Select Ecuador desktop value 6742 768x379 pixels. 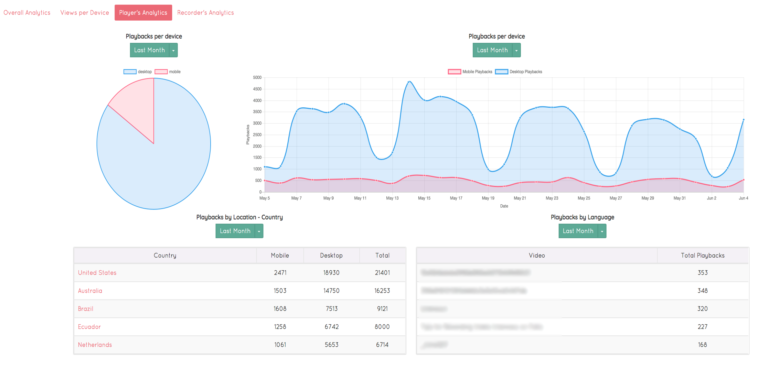(x=332, y=327)
